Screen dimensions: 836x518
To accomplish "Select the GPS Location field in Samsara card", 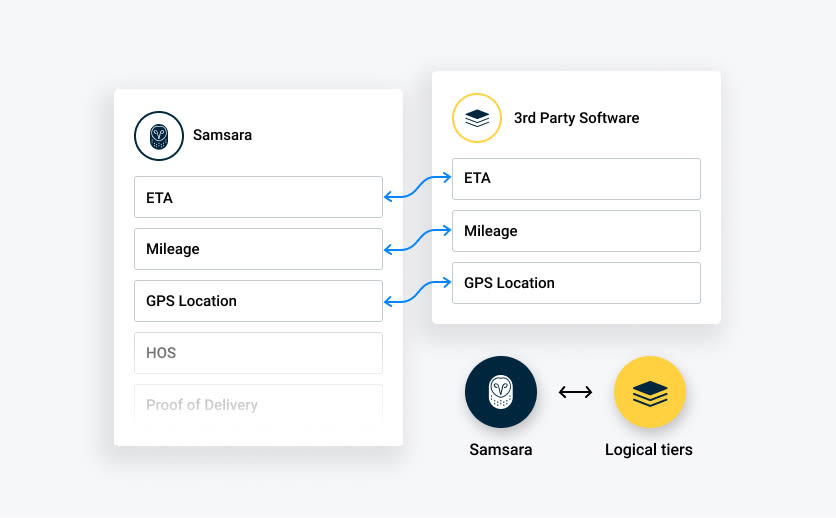I will (259, 301).
